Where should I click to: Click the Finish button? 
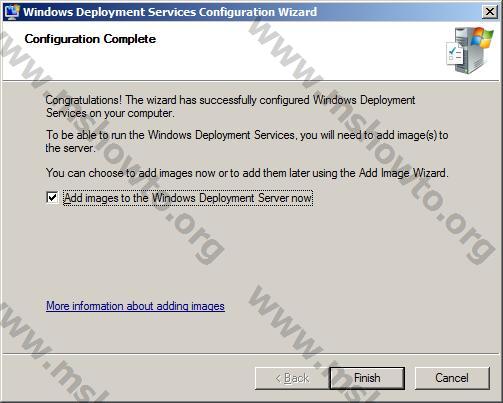[x=367, y=378]
